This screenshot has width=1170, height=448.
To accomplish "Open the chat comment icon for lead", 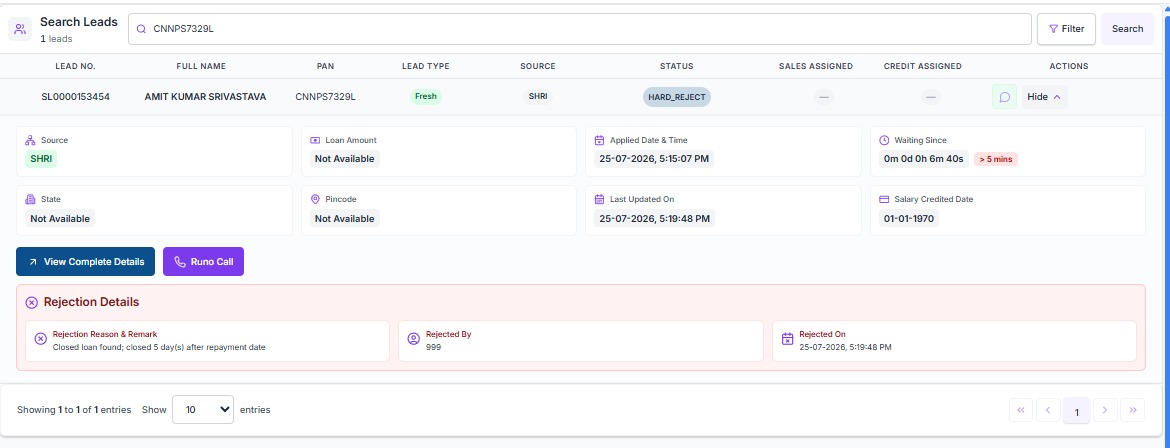I will (1004, 97).
